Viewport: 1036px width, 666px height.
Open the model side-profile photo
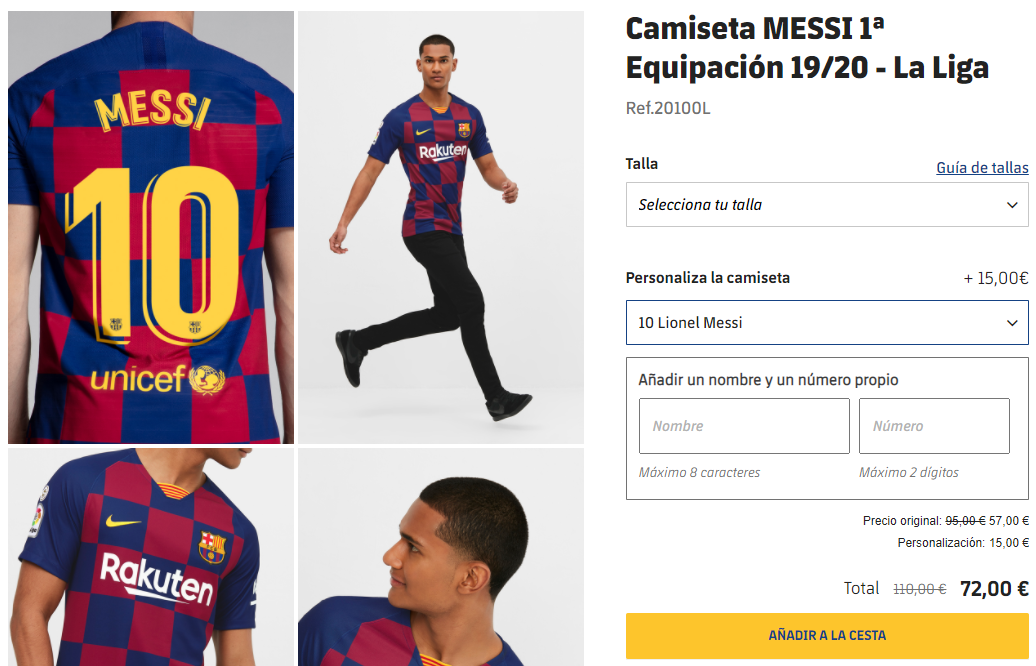tap(441, 557)
